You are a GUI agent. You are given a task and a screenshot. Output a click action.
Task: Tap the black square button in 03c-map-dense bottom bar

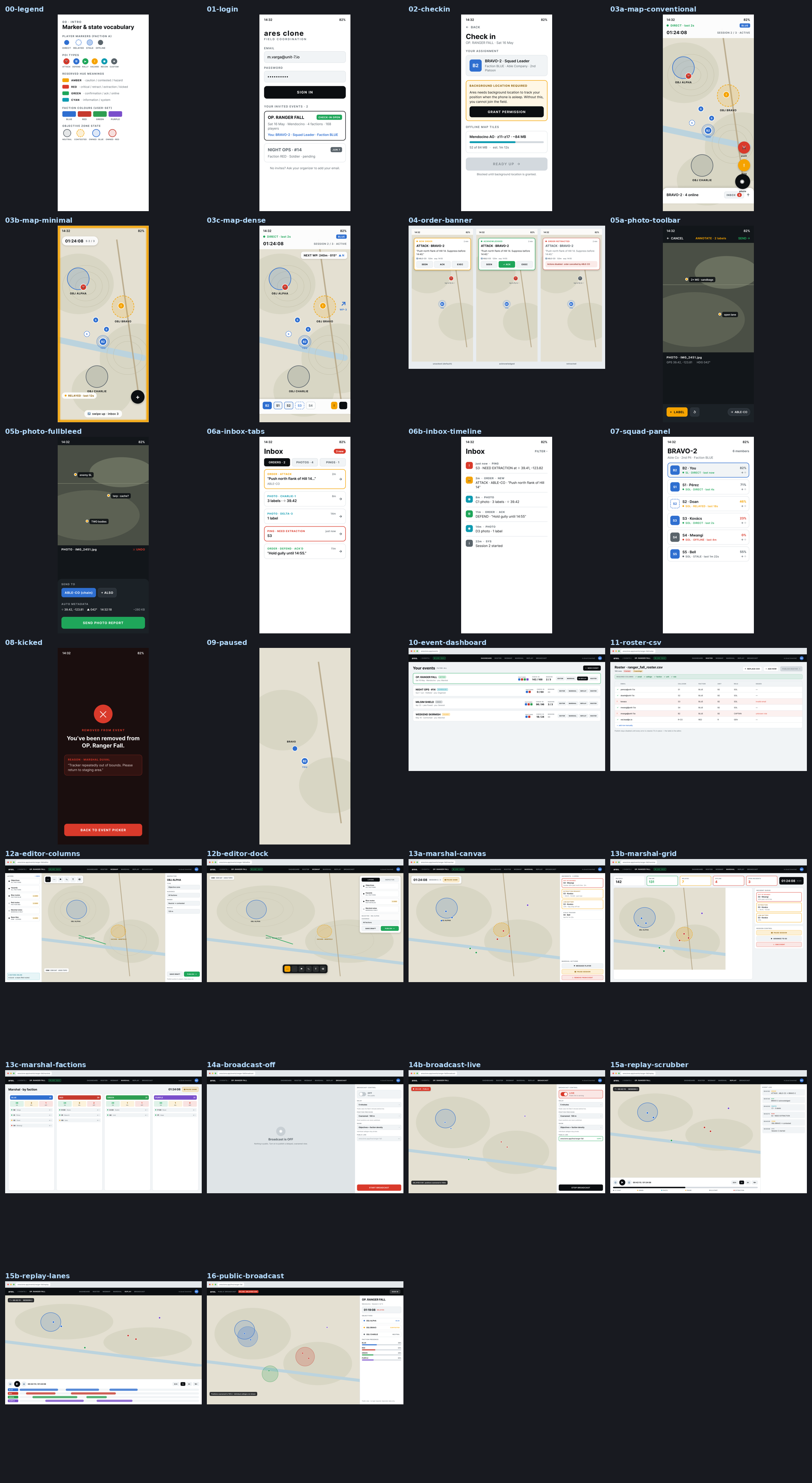(343, 405)
